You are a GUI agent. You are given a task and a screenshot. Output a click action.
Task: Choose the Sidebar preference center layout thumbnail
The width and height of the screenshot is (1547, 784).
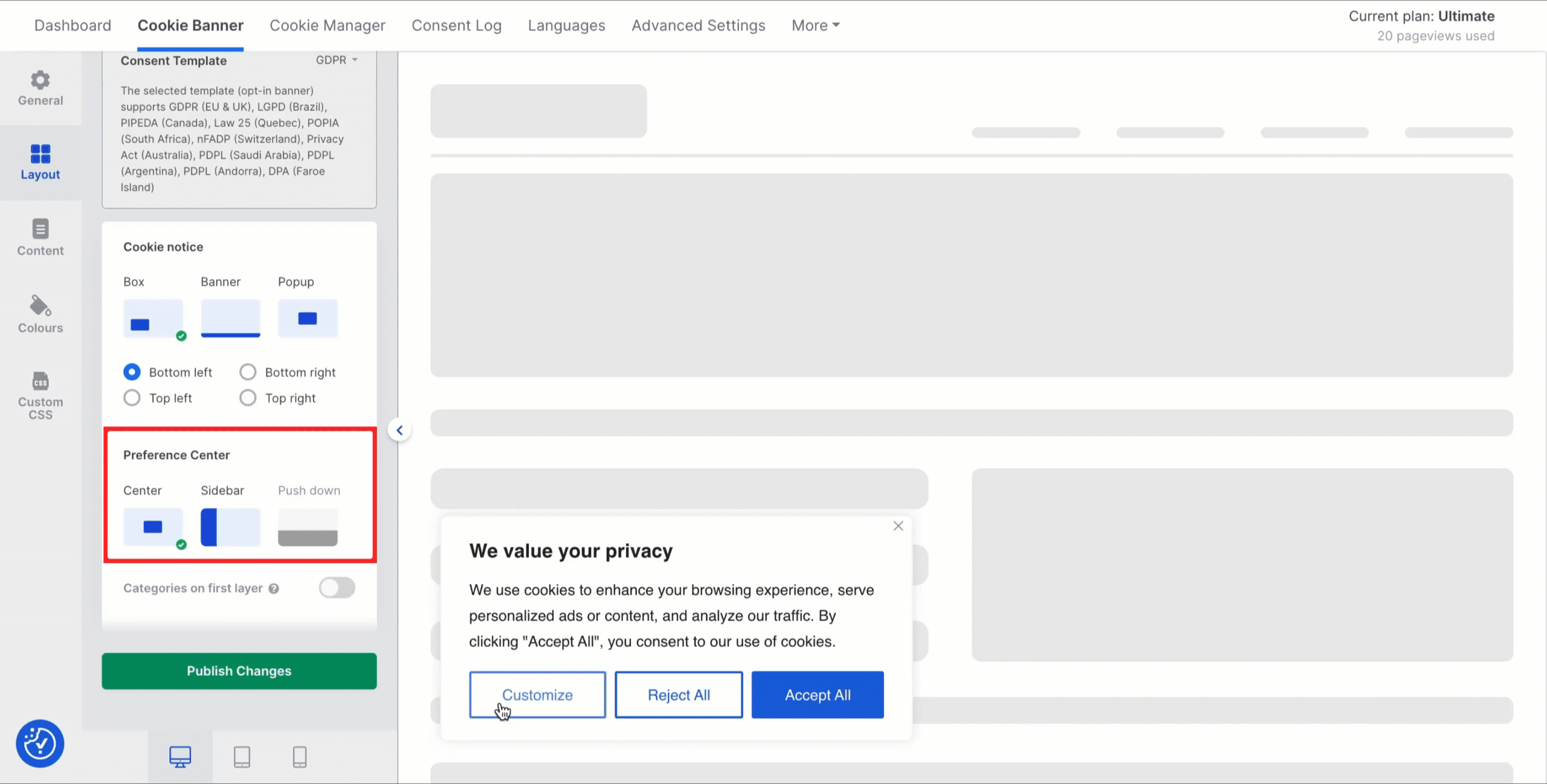pos(230,527)
